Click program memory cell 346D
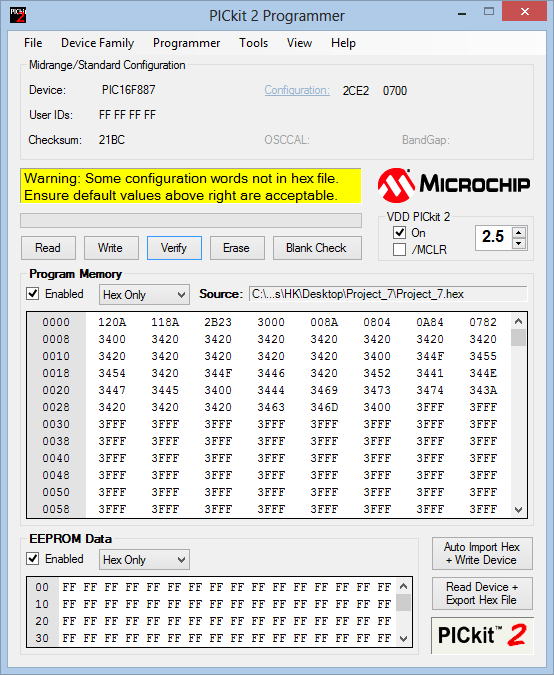The image size is (554, 676). point(324,407)
